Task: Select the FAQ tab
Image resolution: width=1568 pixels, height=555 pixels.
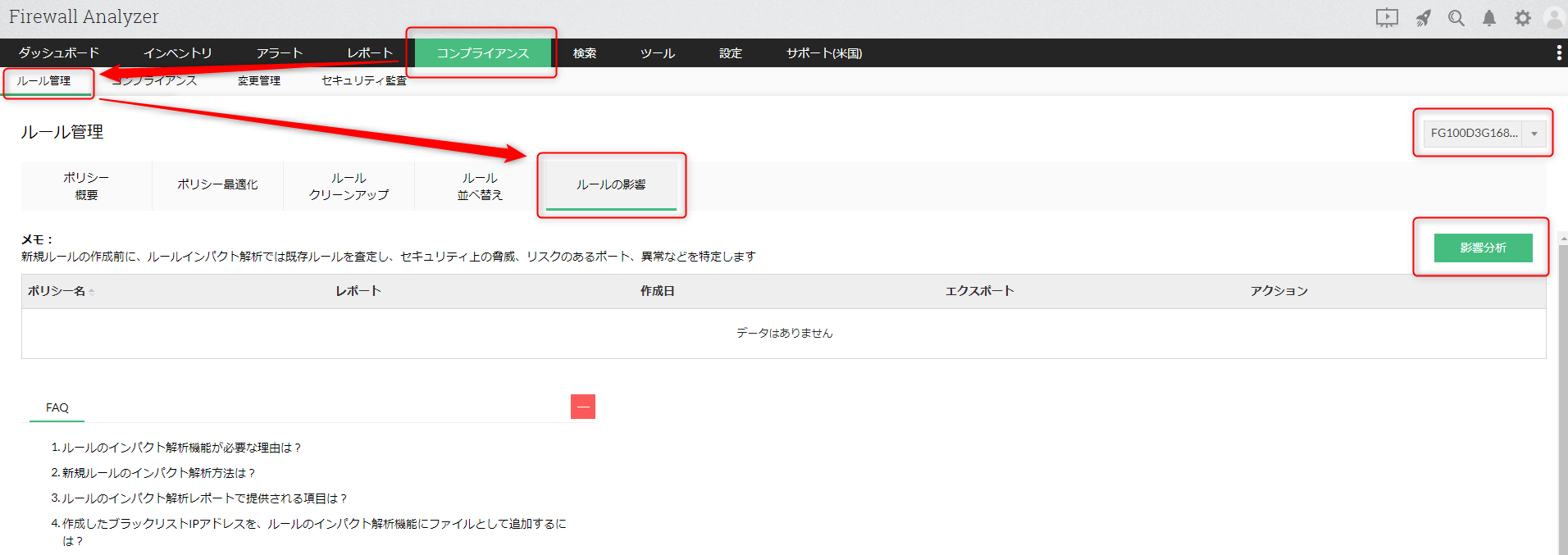Action: (x=57, y=407)
